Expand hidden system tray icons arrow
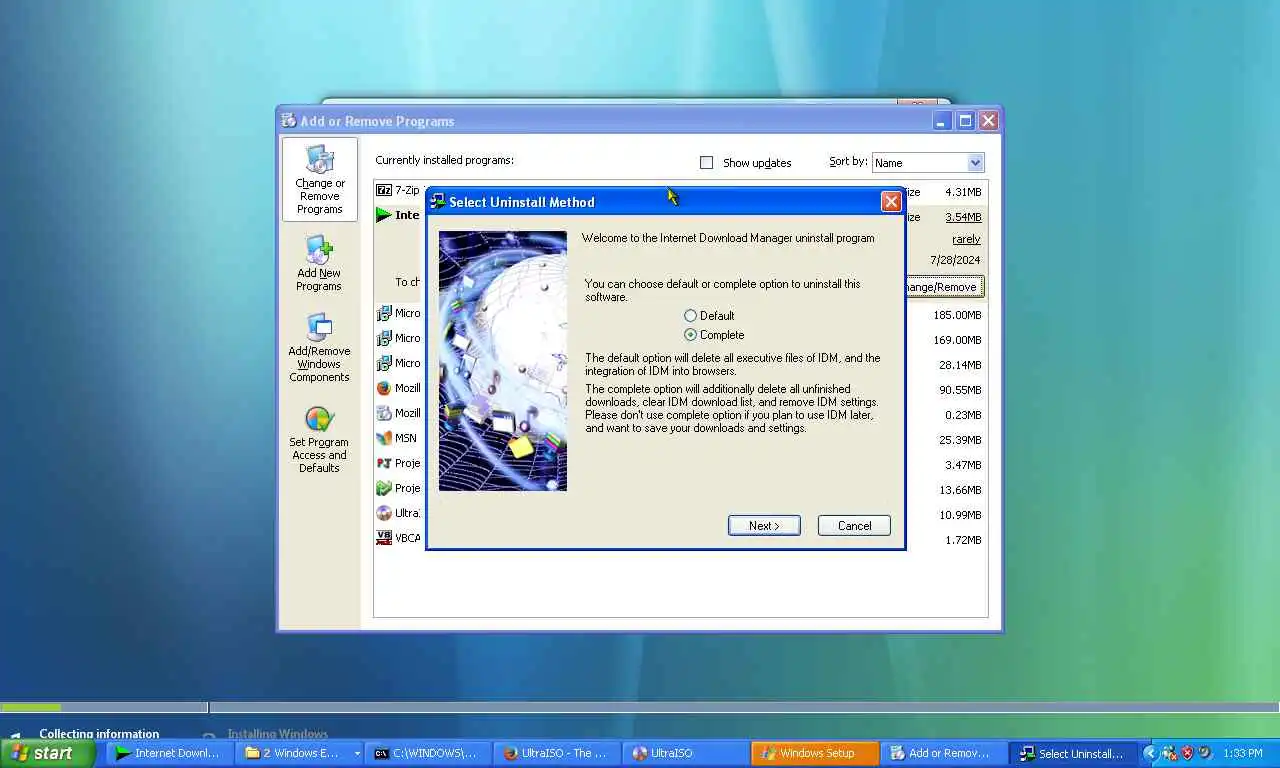 (1150, 753)
